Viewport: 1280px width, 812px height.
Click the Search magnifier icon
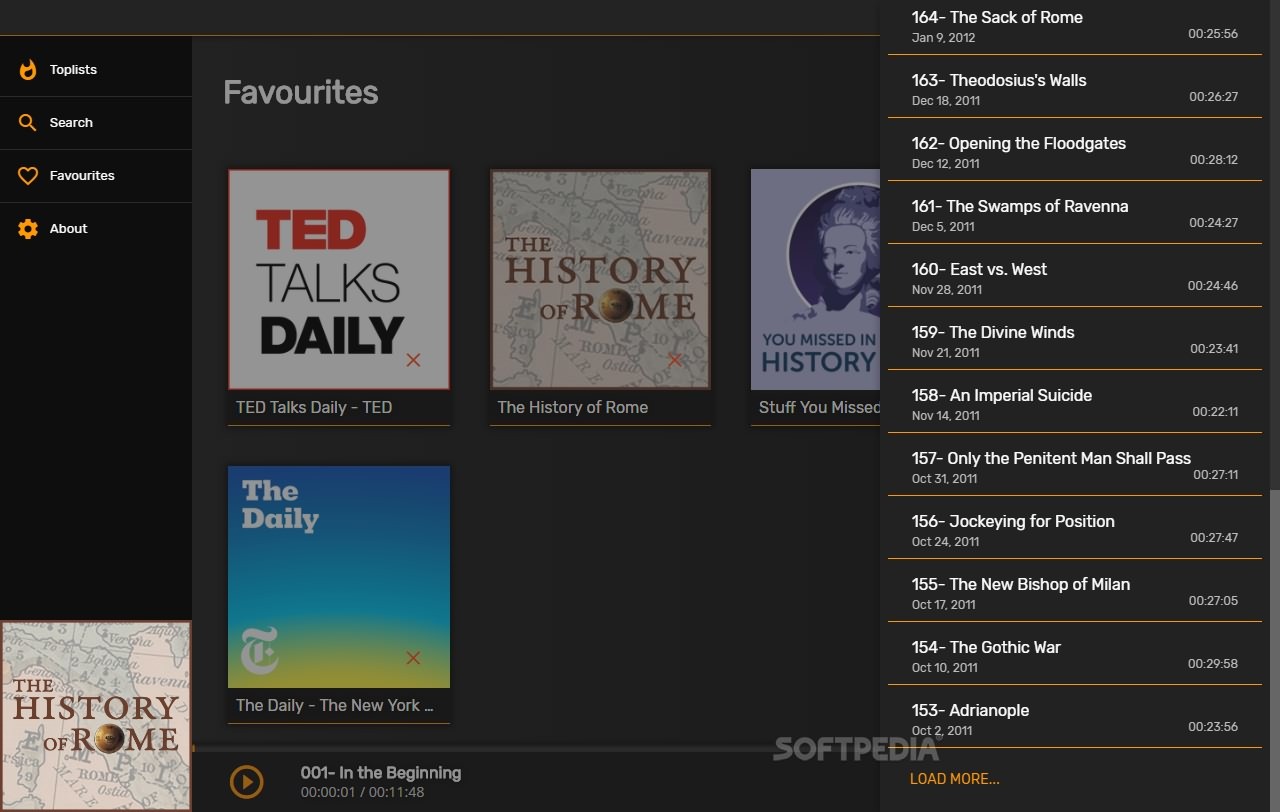pos(28,123)
